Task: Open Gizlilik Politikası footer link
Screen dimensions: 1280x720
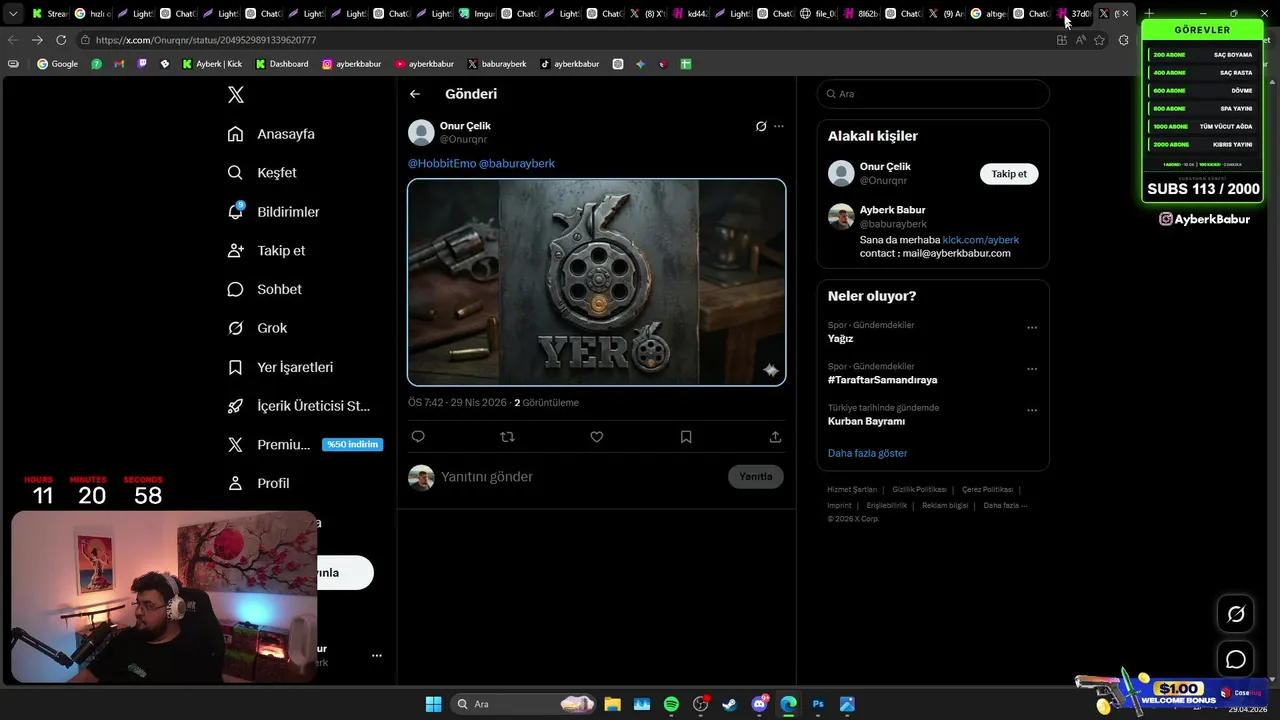Action: [x=919, y=490]
